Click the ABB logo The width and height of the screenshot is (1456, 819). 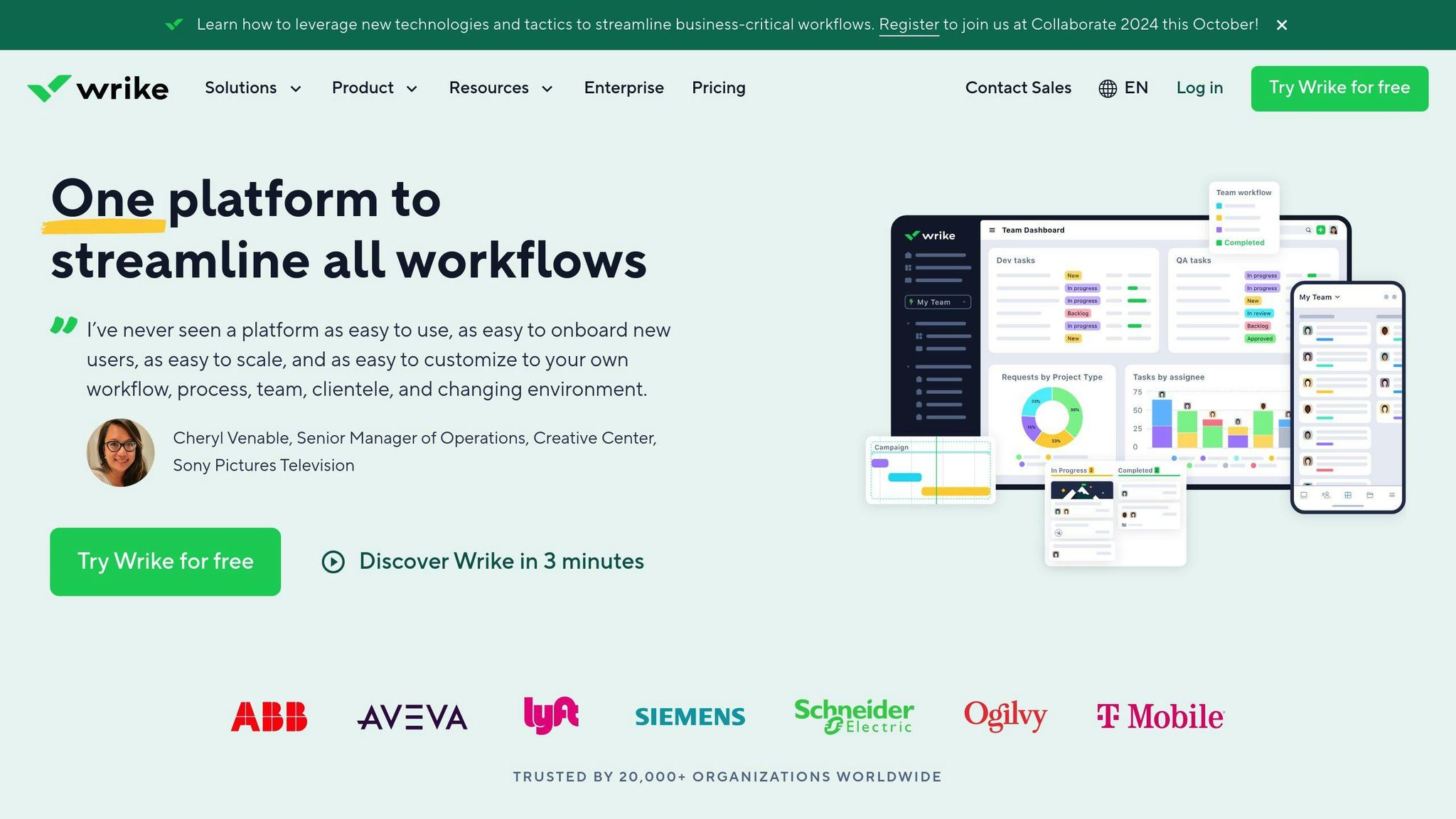coord(269,717)
